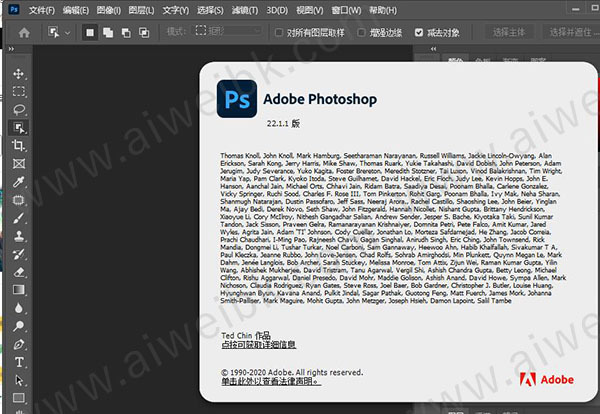This screenshot has width=600, height=414.
Task: Select the Spot Healing Brush tool
Action: click(18, 200)
